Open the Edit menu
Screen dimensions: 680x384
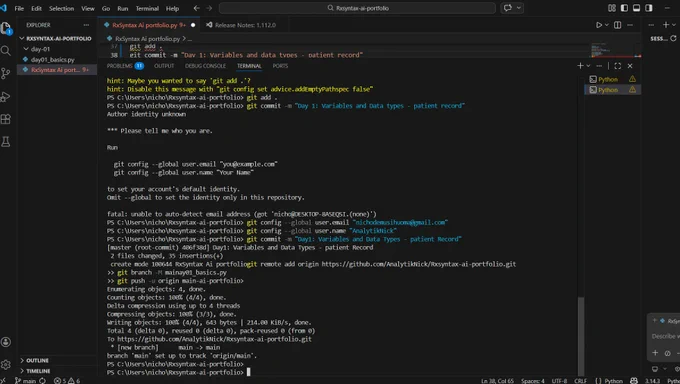click(36, 8)
